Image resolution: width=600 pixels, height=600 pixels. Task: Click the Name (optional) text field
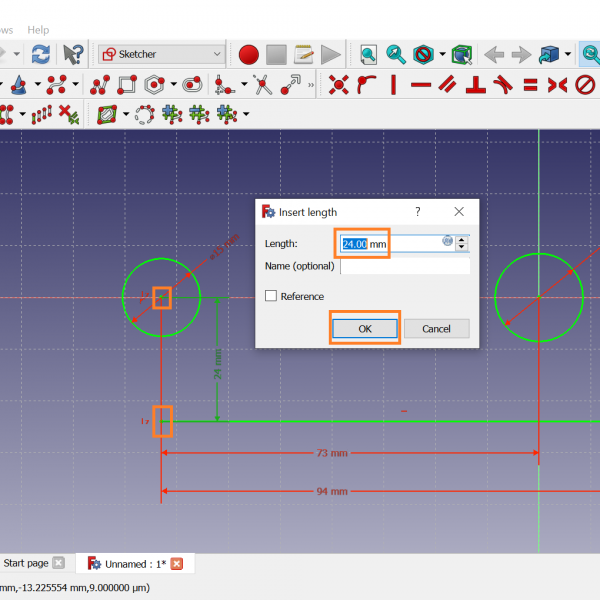pos(404,266)
